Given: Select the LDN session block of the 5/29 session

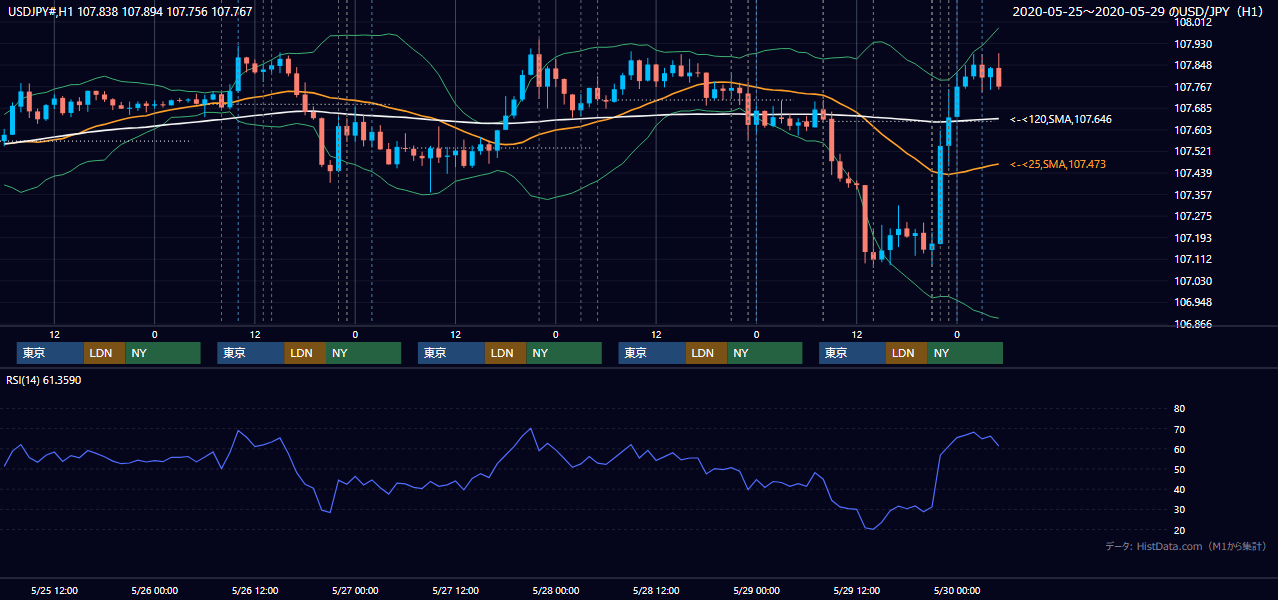Looking at the screenshot, I should click(906, 353).
